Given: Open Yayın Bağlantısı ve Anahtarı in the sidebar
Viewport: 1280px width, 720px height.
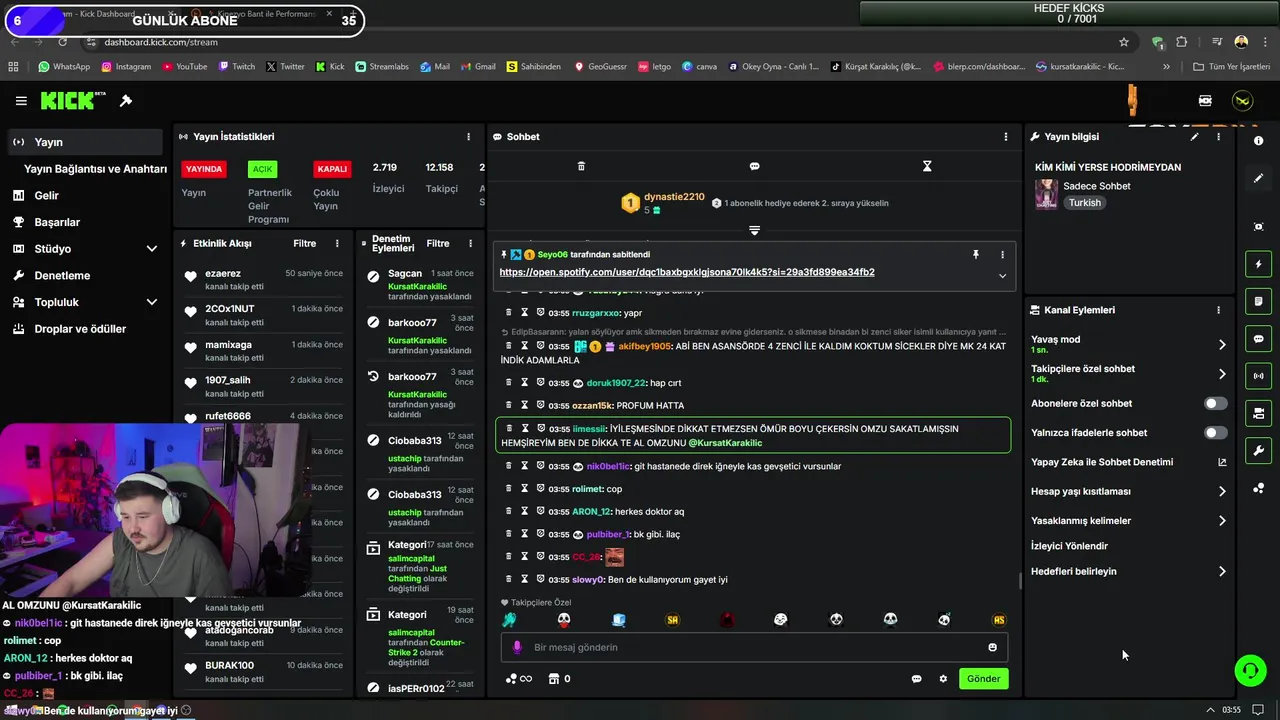Looking at the screenshot, I should click(95, 169).
